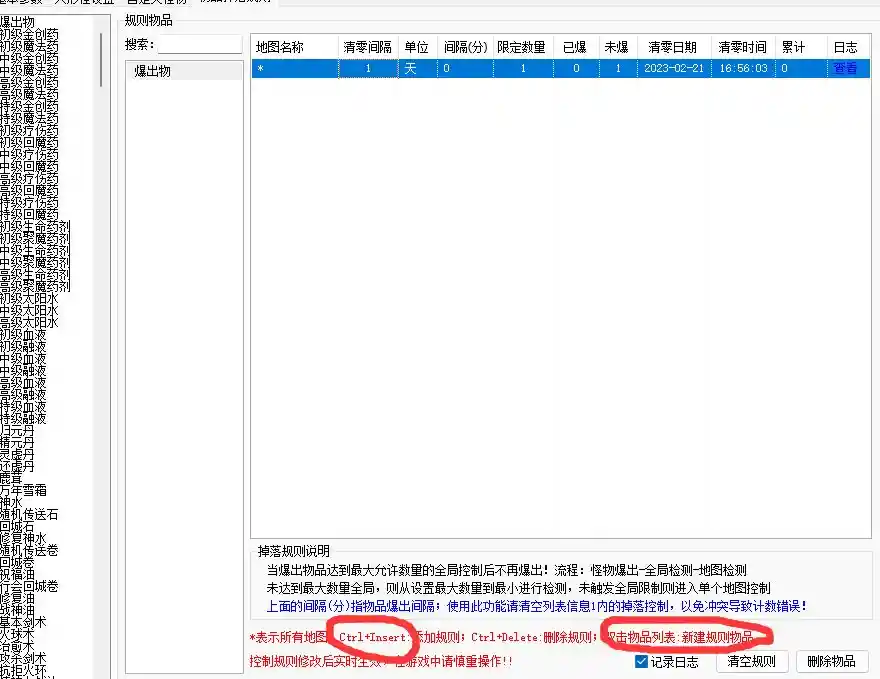Select 中级融液 in the item list

23,370
